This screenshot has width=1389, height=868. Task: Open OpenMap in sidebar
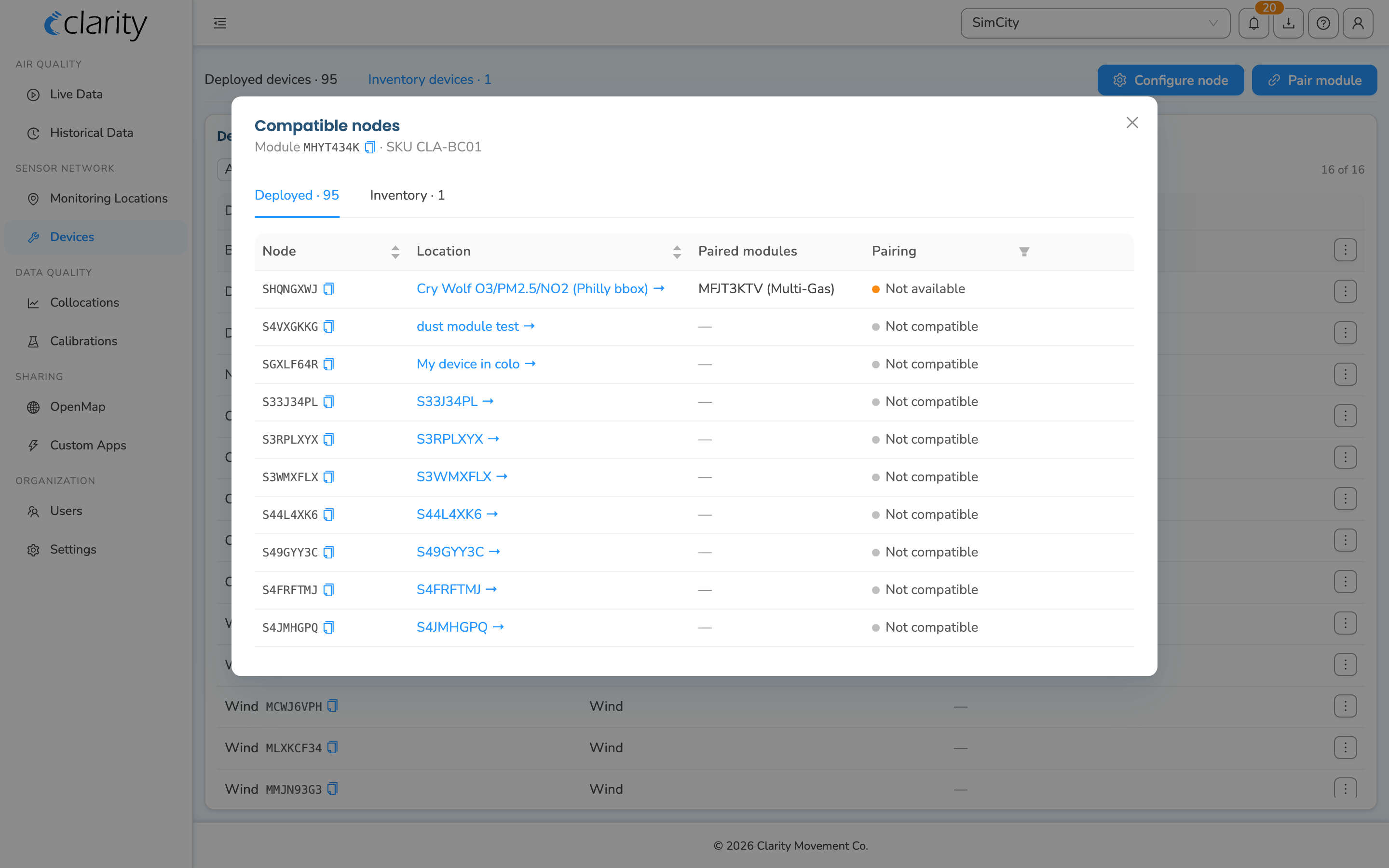coord(96,407)
